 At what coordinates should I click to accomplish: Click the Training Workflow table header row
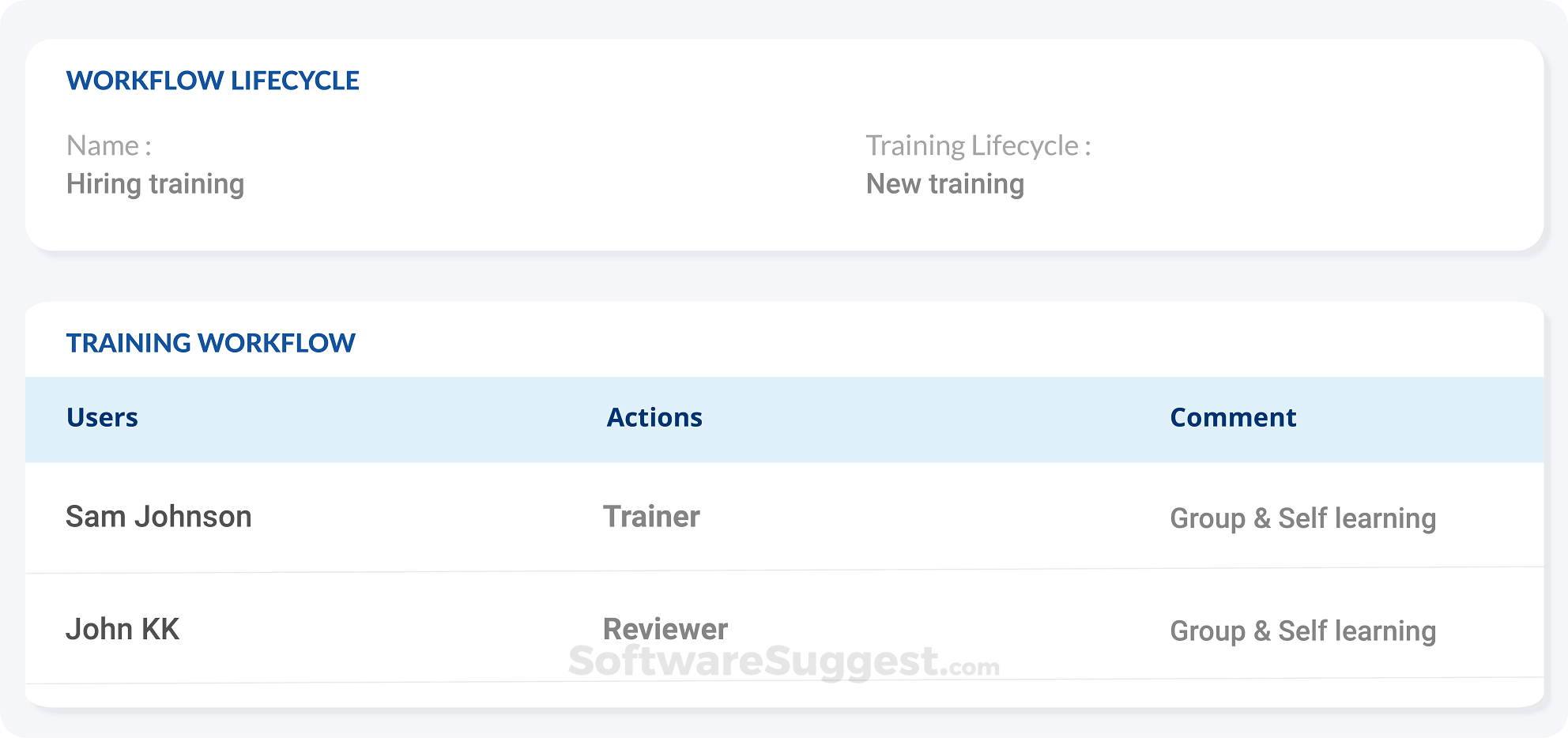[784, 419]
